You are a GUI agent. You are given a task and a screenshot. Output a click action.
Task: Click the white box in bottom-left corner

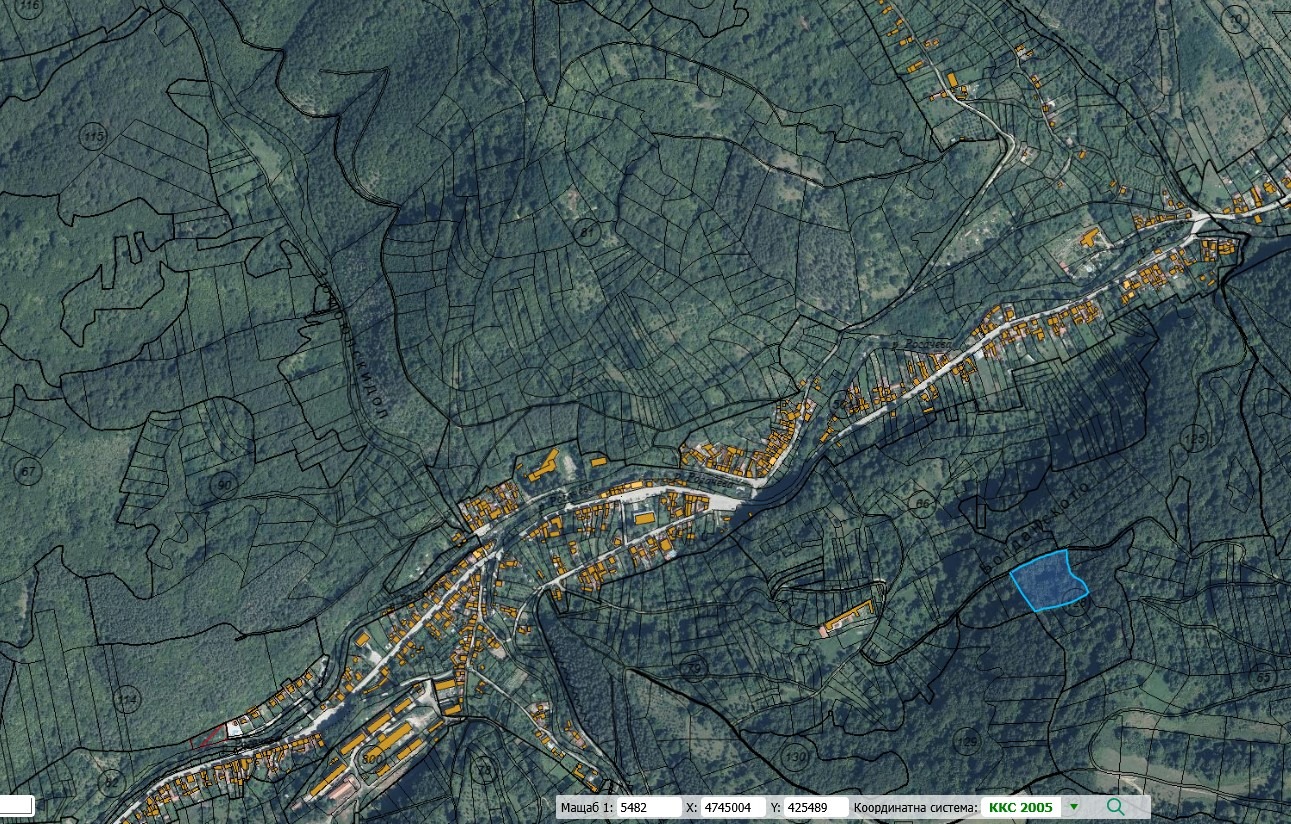[x=16, y=805]
